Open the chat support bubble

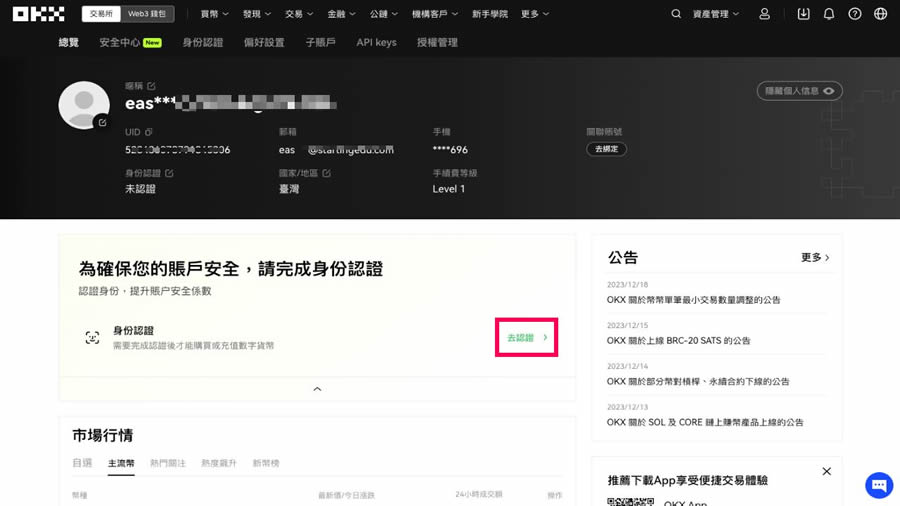tap(878, 485)
